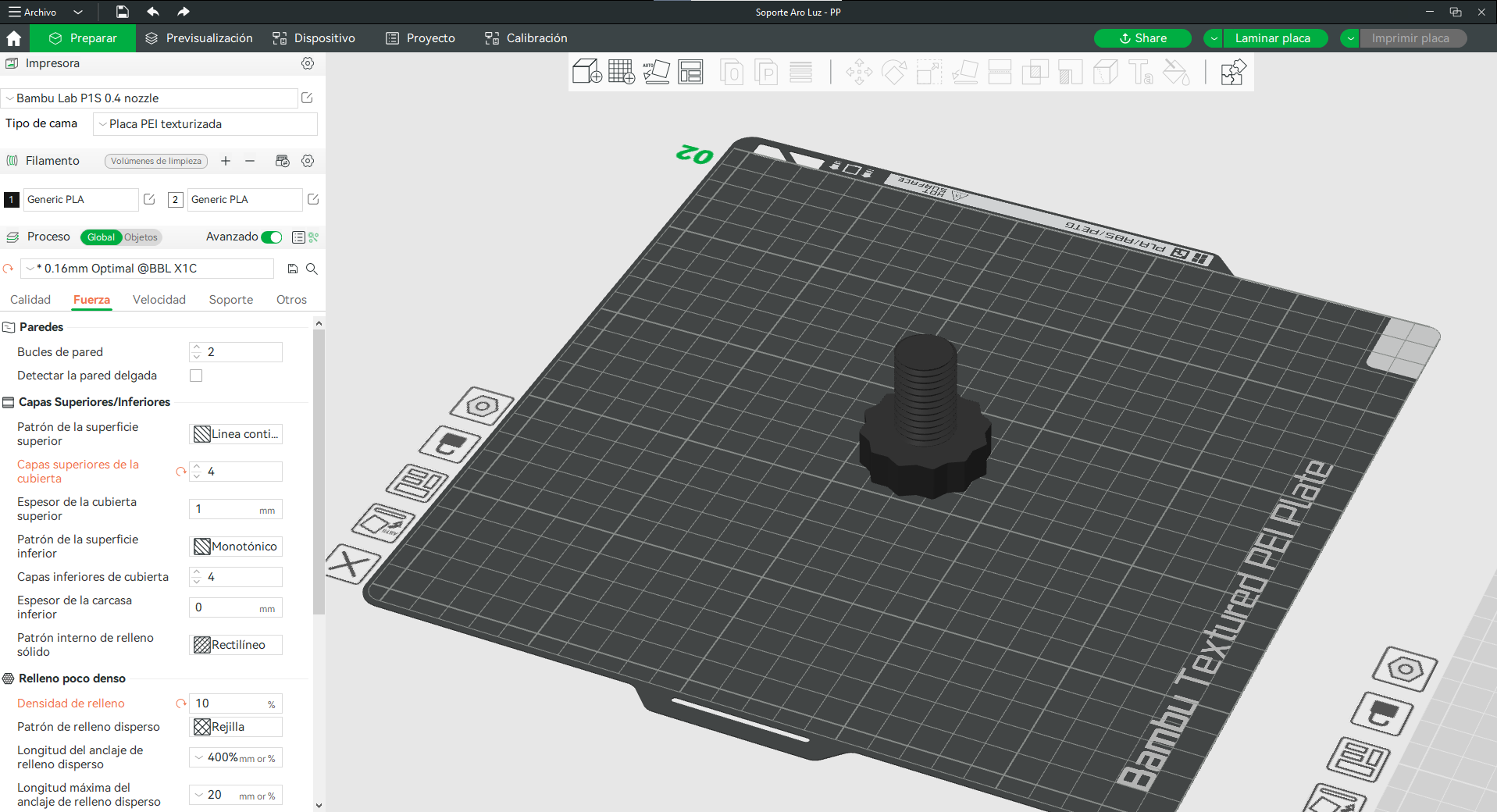The image size is (1497, 812).
Task: Click the Arrange all objects icon
Action: [690, 72]
